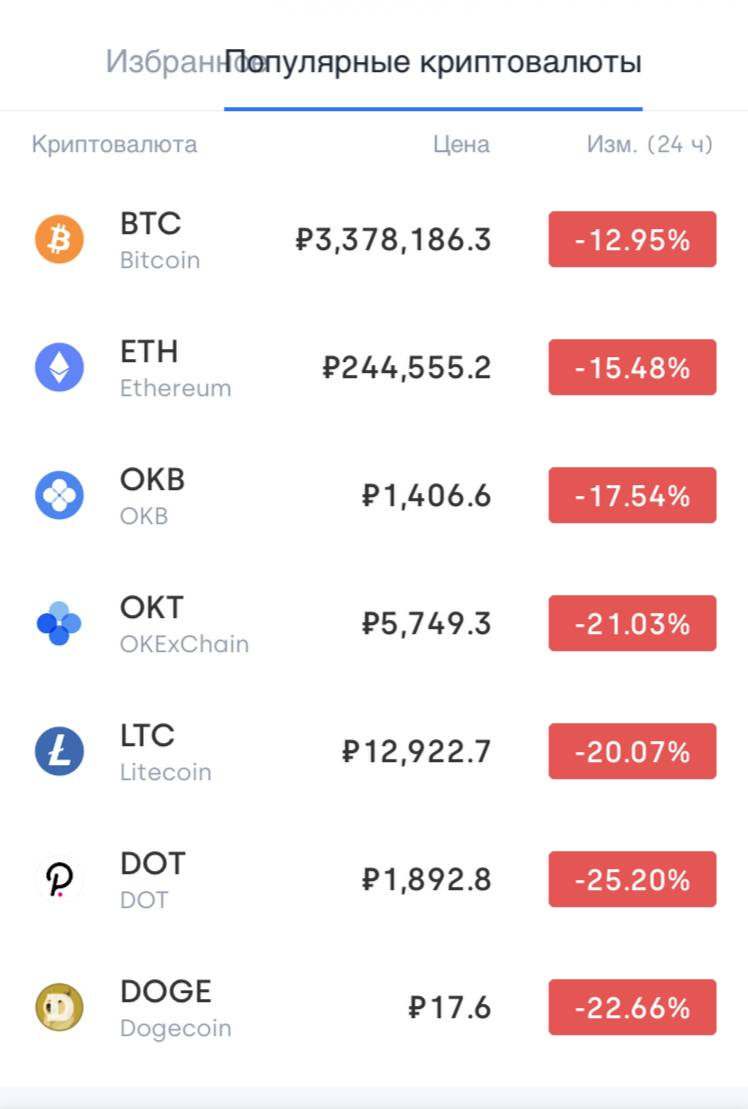
Task: Click the OKT -21.03% change badge
Action: [632, 623]
